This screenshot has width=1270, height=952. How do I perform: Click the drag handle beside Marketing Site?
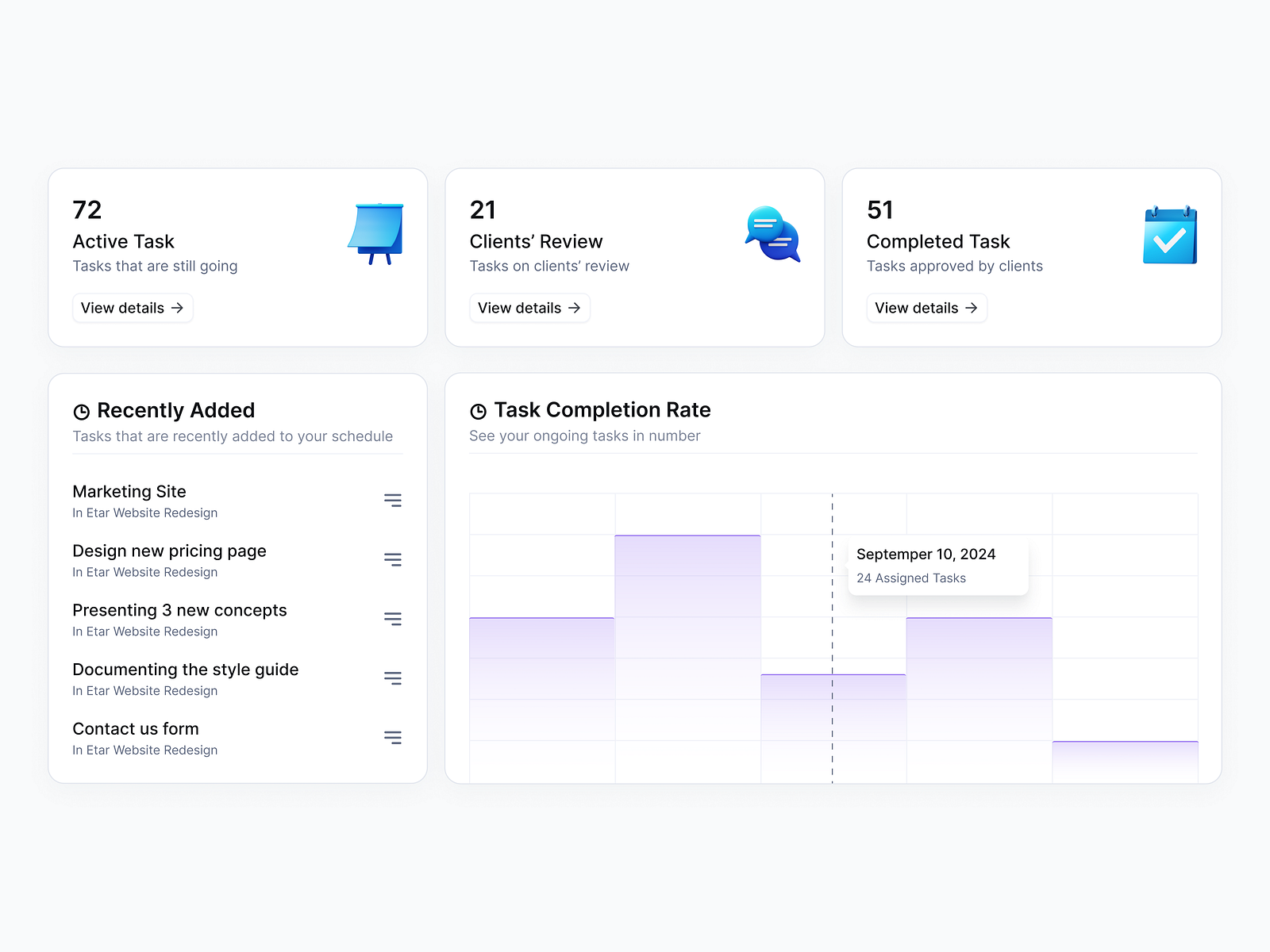point(393,500)
